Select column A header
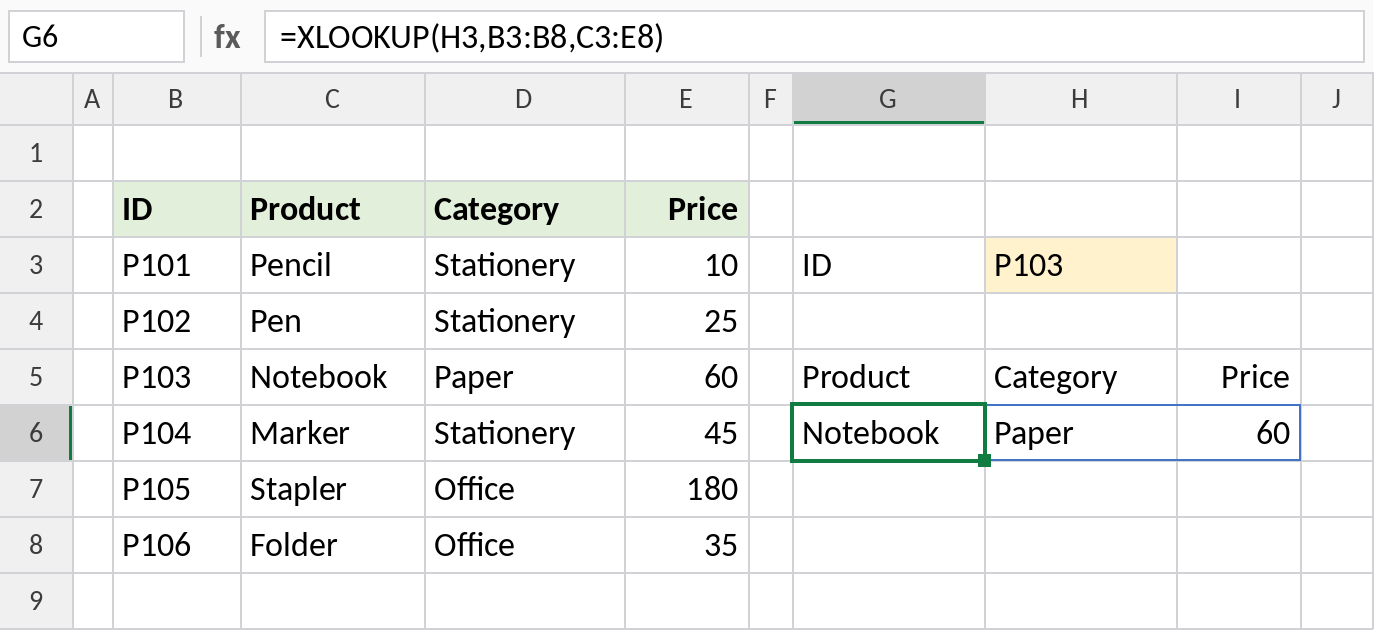1374x630 pixels. (x=93, y=98)
